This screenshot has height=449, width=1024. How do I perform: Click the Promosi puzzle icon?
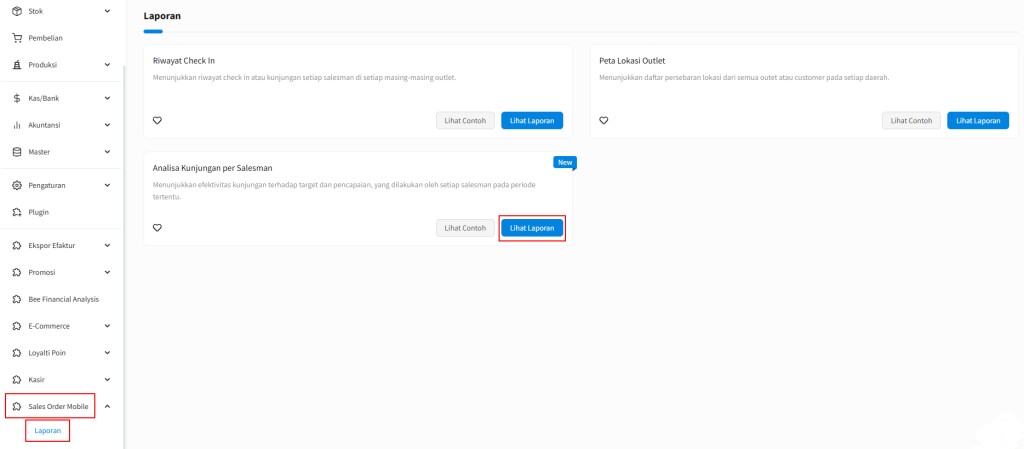(x=18, y=272)
